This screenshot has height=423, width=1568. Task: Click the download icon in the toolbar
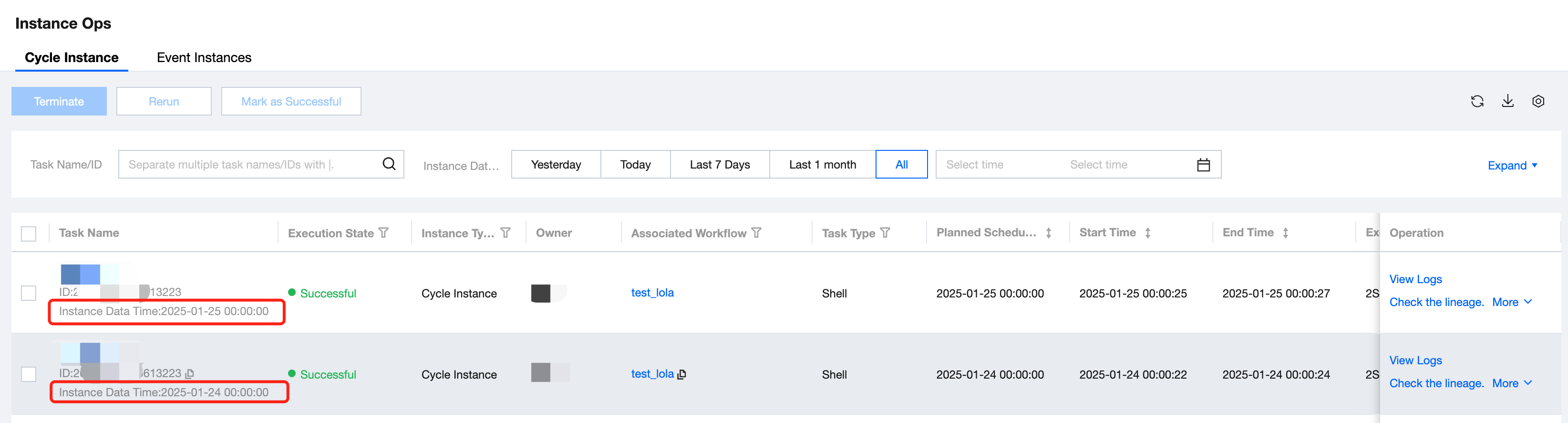(1507, 101)
